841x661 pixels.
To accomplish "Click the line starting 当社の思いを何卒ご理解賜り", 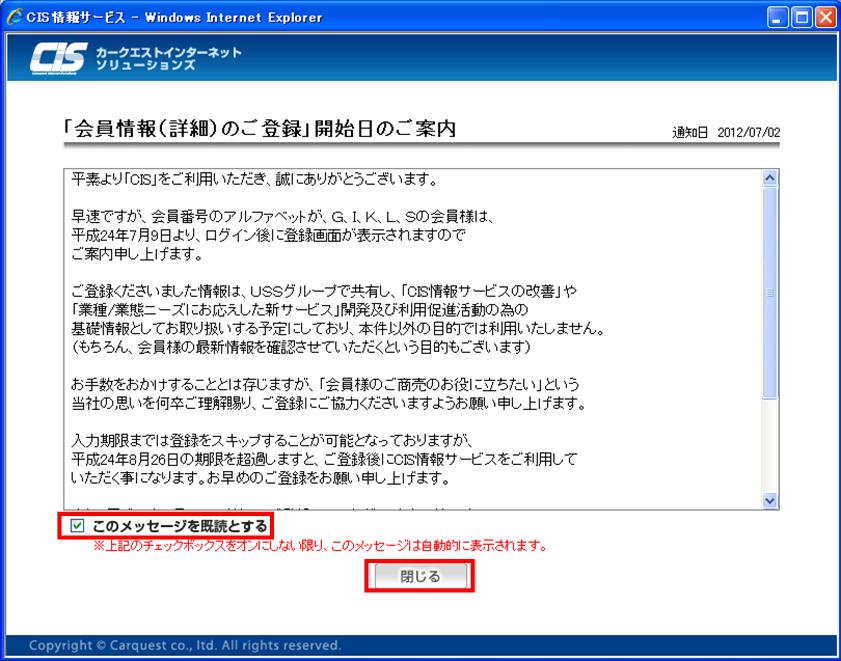I will point(328,403).
